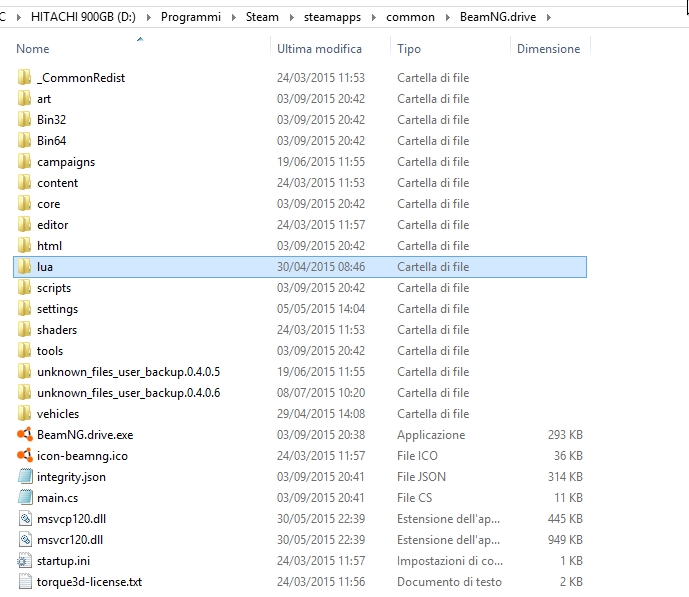This screenshot has height=597, width=689.
Task: Click the _CommonRedist folder icon
Action: [25, 78]
